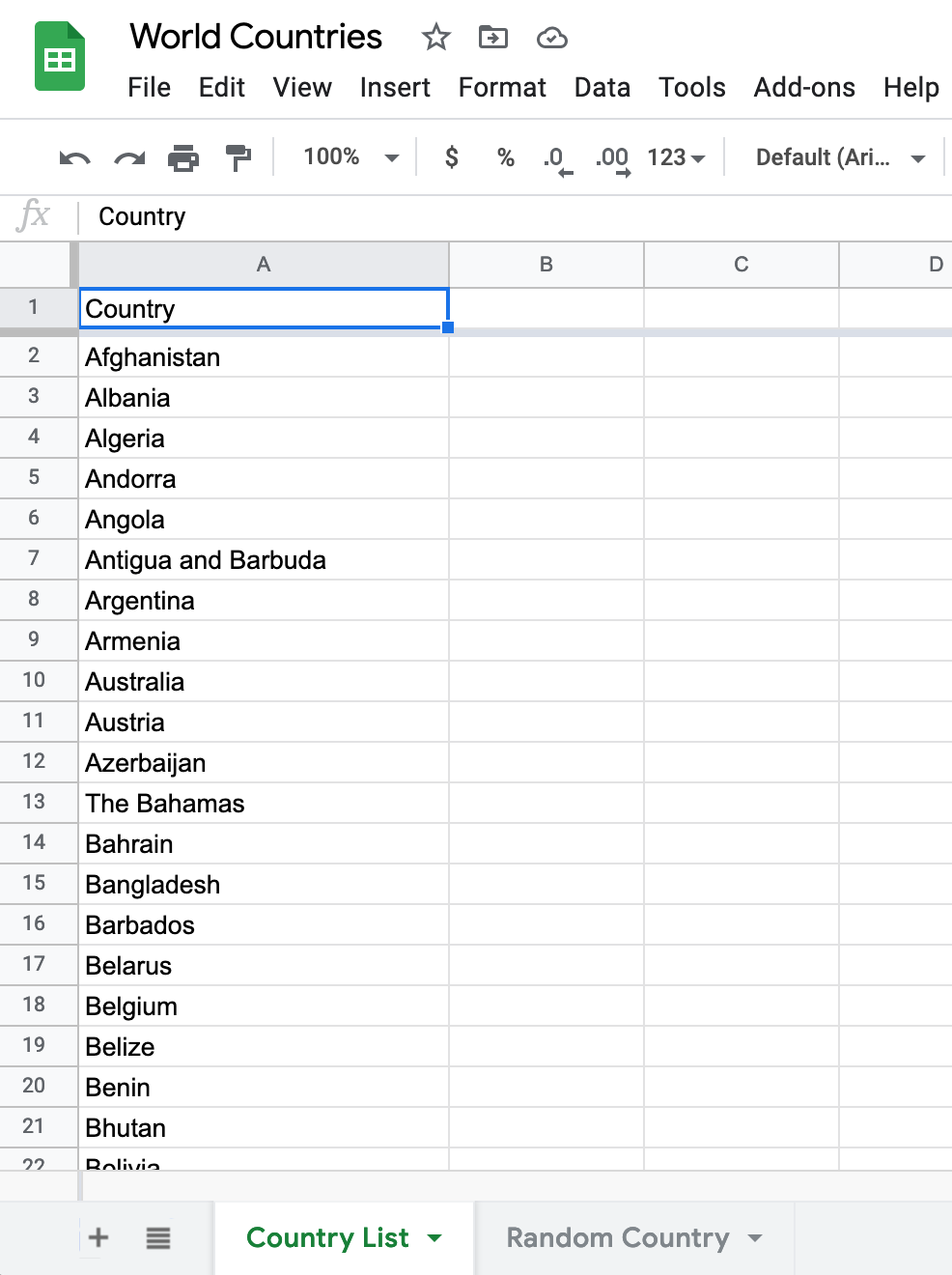
Task: Open the 100% zoom dropdown
Action: click(350, 157)
